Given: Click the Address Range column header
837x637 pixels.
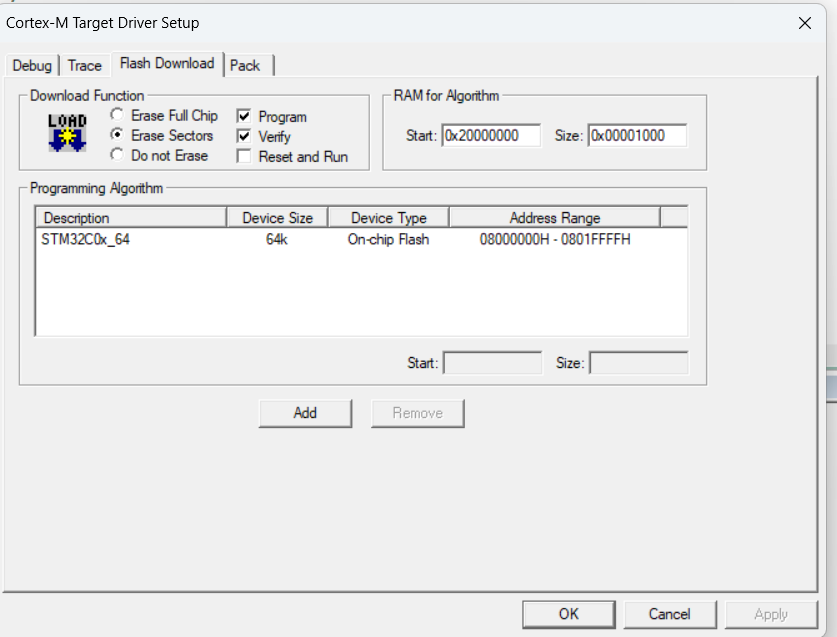Looking at the screenshot, I should [555, 218].
